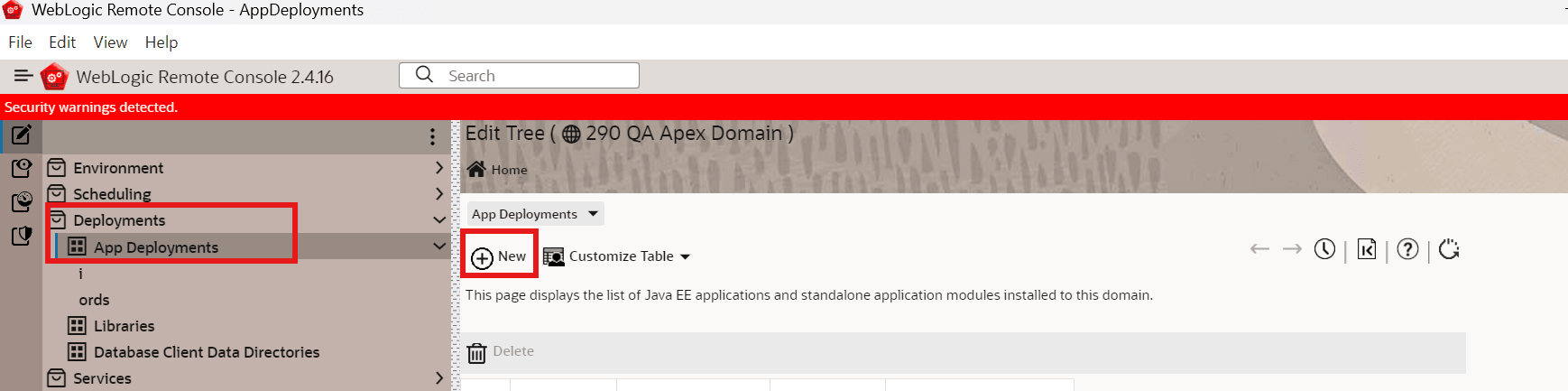Open the navigation history clock icon
Image resolution: width=1568 pixels, height=391 pixels.
tap(1324, 249)
